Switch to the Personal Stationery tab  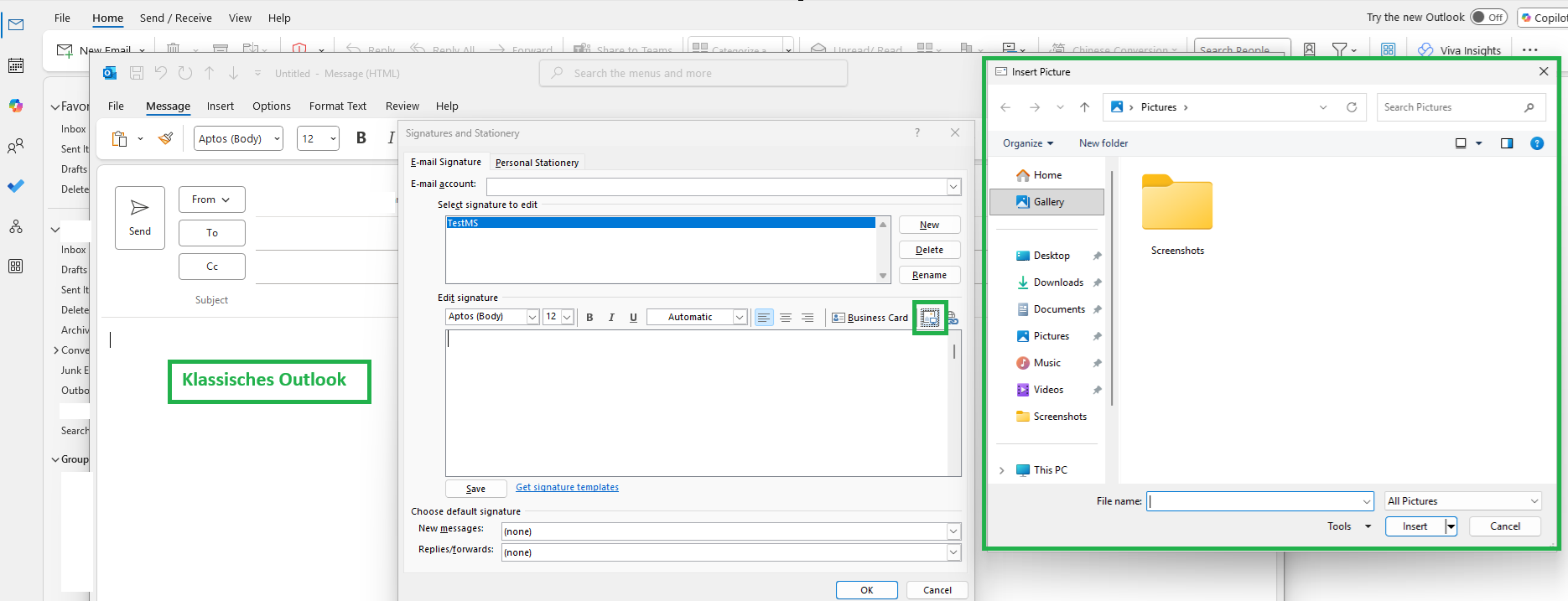(537, 163)
